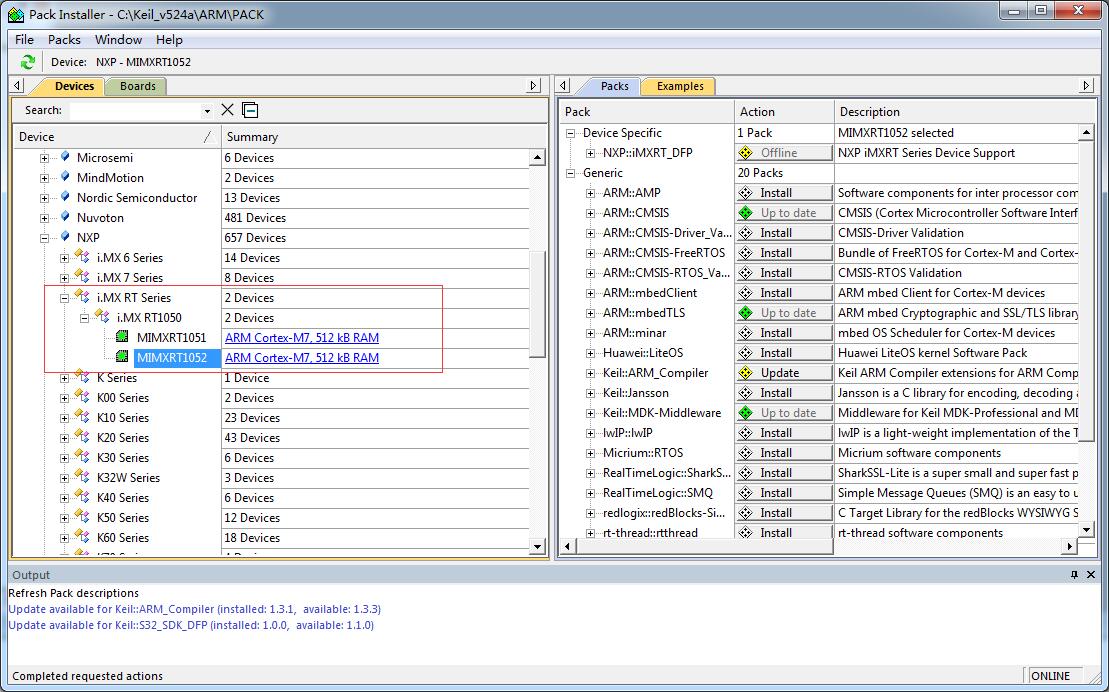Switch to the Boards tab

point(137,86)
